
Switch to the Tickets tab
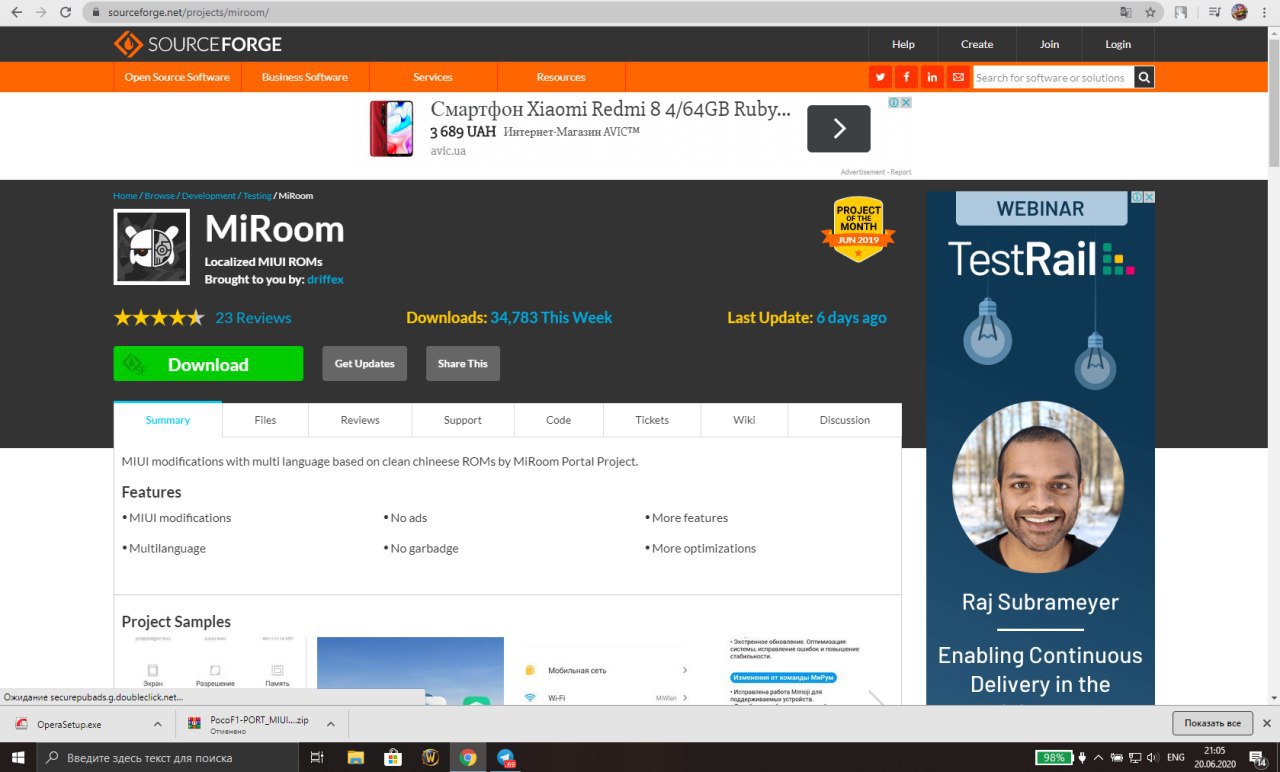pos(652,420)
